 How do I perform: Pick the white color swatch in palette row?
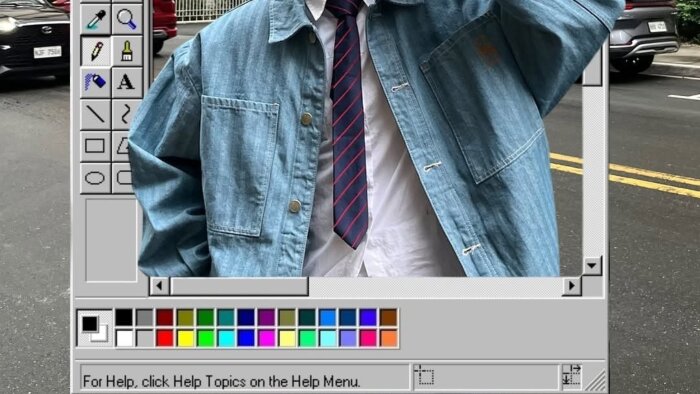[x=124, y=338]
